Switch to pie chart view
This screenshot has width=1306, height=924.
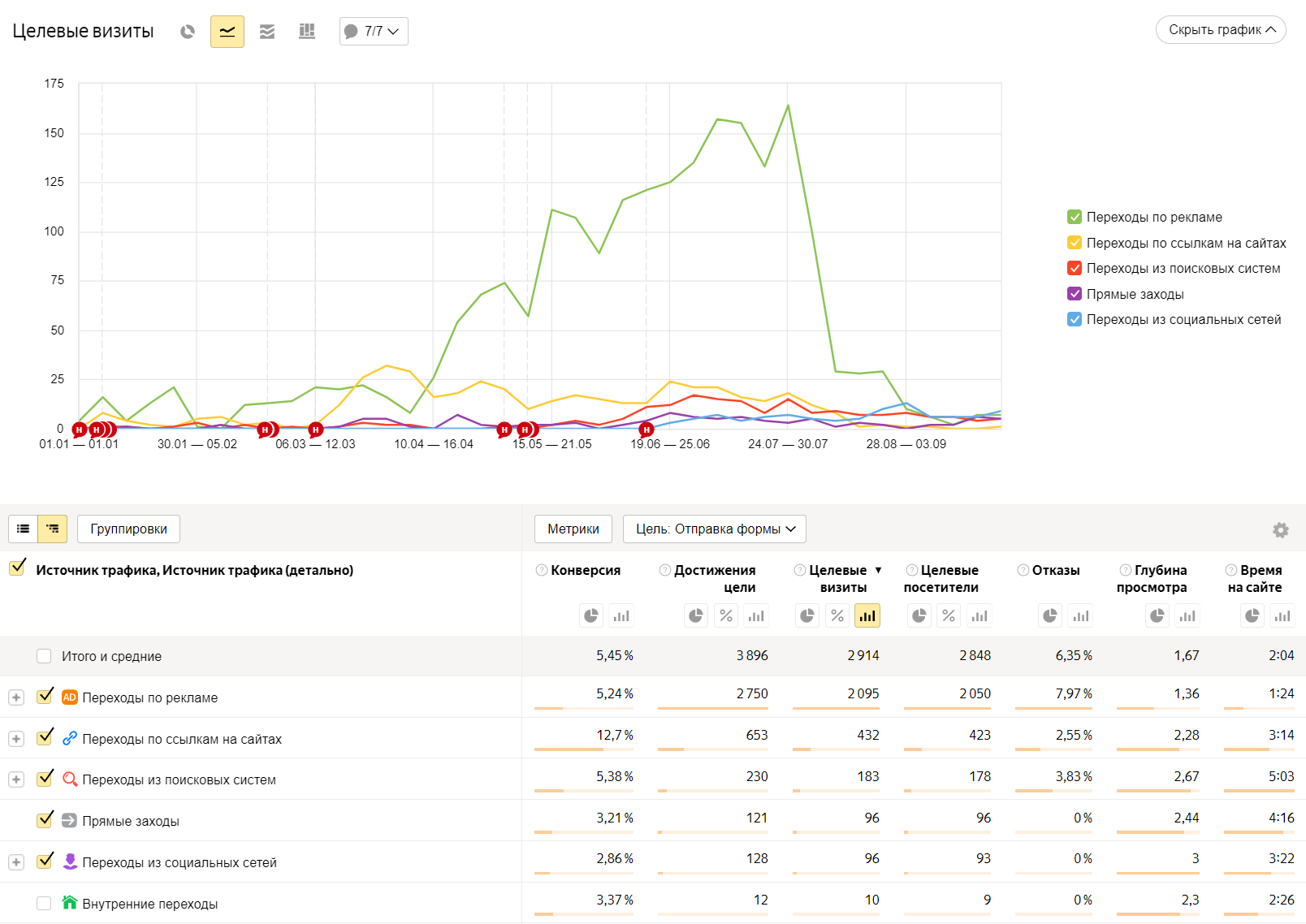188,32
